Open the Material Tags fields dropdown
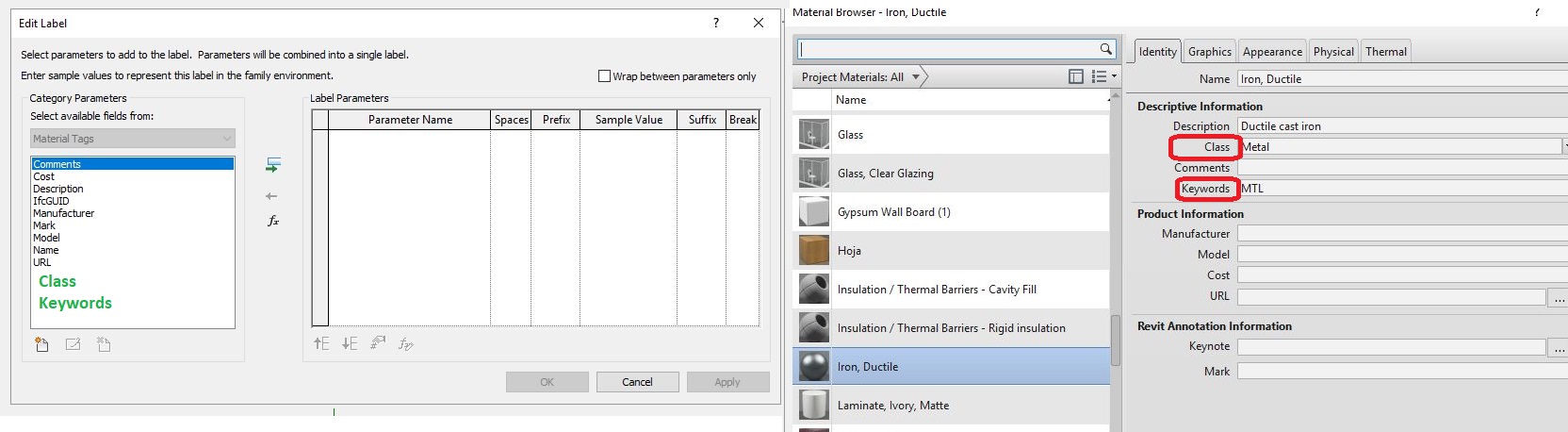The image size is (1568, 432). click(133, 139)
